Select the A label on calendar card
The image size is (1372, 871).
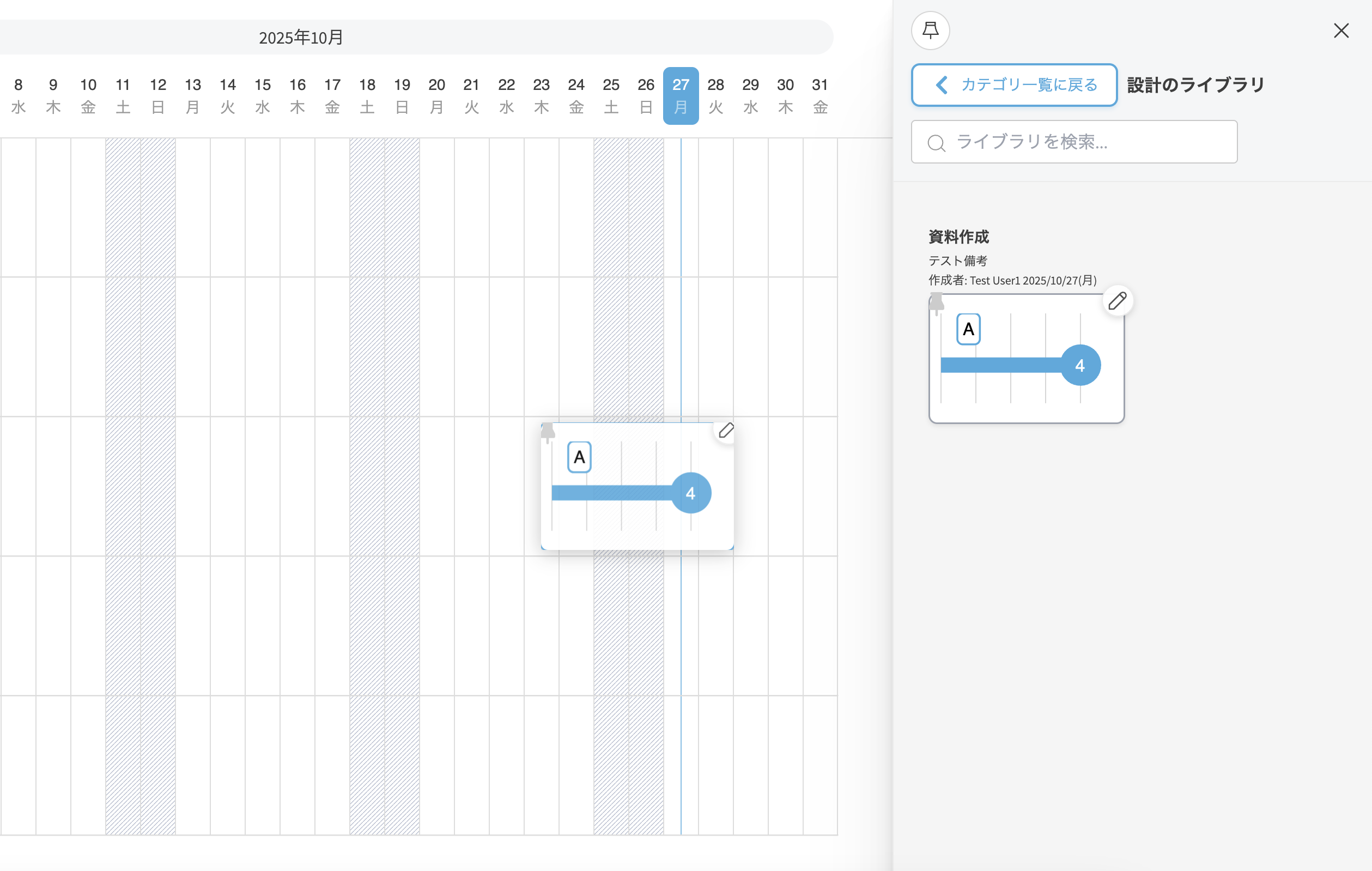[579, 457]
